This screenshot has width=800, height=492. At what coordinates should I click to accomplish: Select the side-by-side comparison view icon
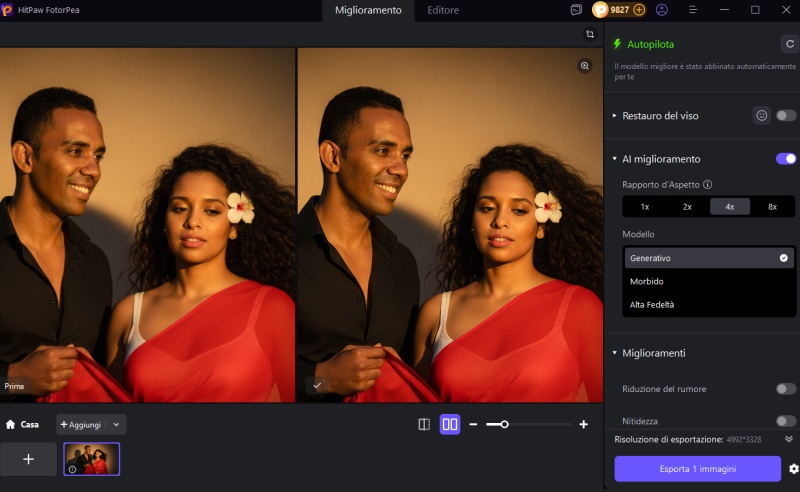tap(450, 424)
